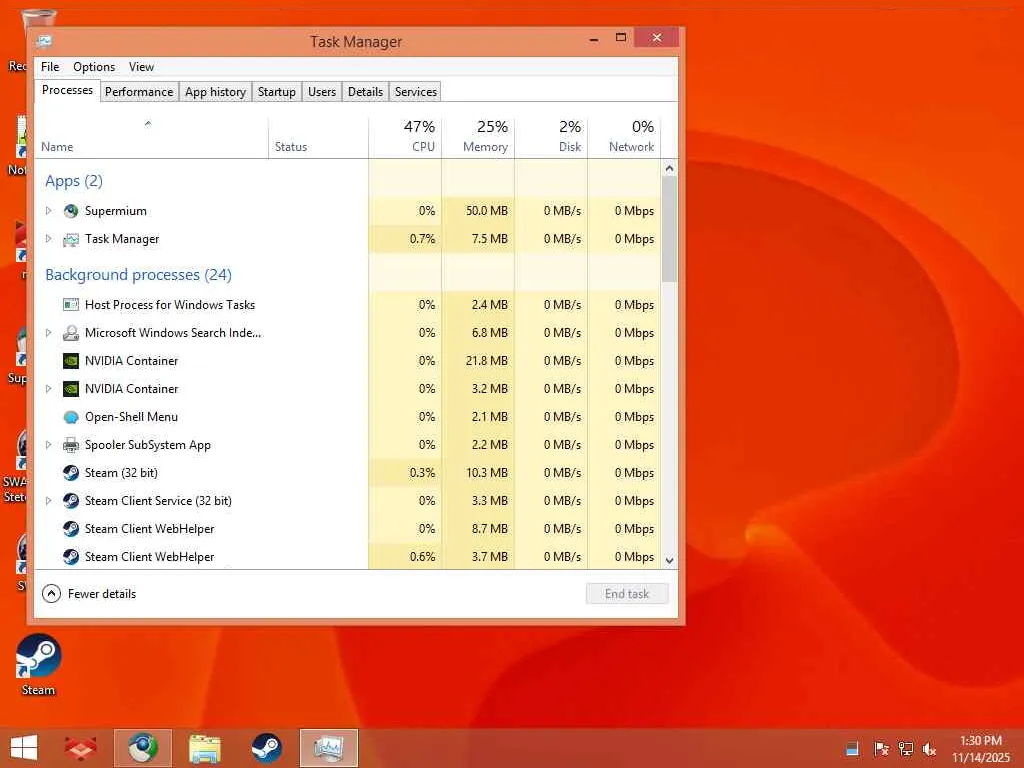Click the Task Manager title bar icon
1024x768 pixels.
(x=44, y=41)
